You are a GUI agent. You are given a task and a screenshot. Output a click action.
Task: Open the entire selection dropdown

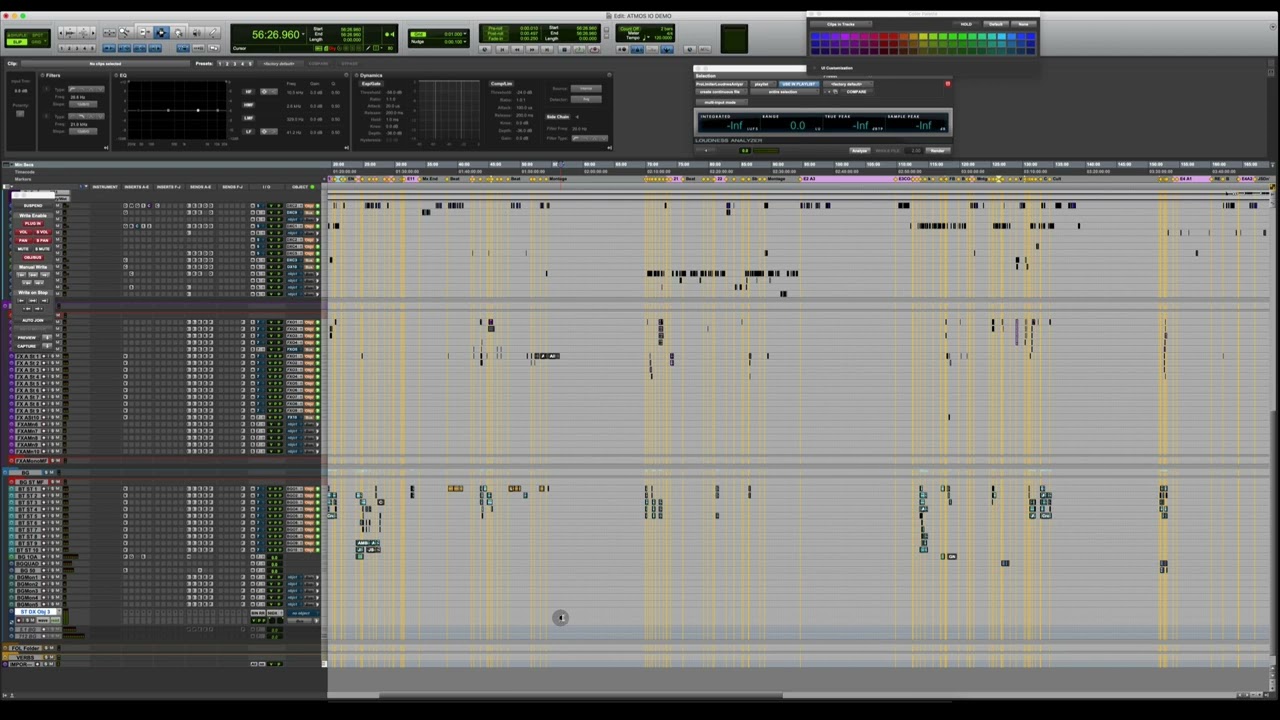[783, 92]
